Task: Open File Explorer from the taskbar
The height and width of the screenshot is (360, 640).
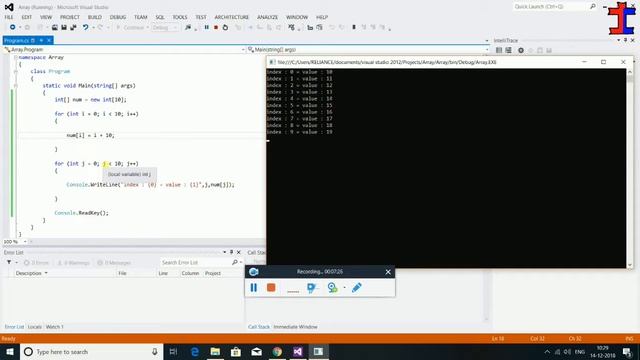Action: pos(215,351)
